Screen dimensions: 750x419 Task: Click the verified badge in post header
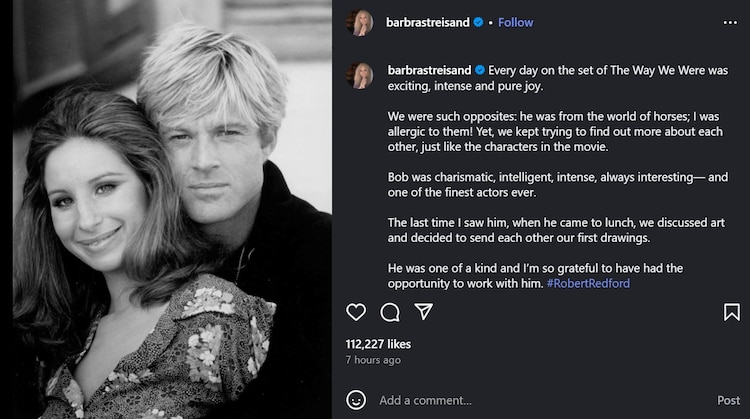coord(478,22)
